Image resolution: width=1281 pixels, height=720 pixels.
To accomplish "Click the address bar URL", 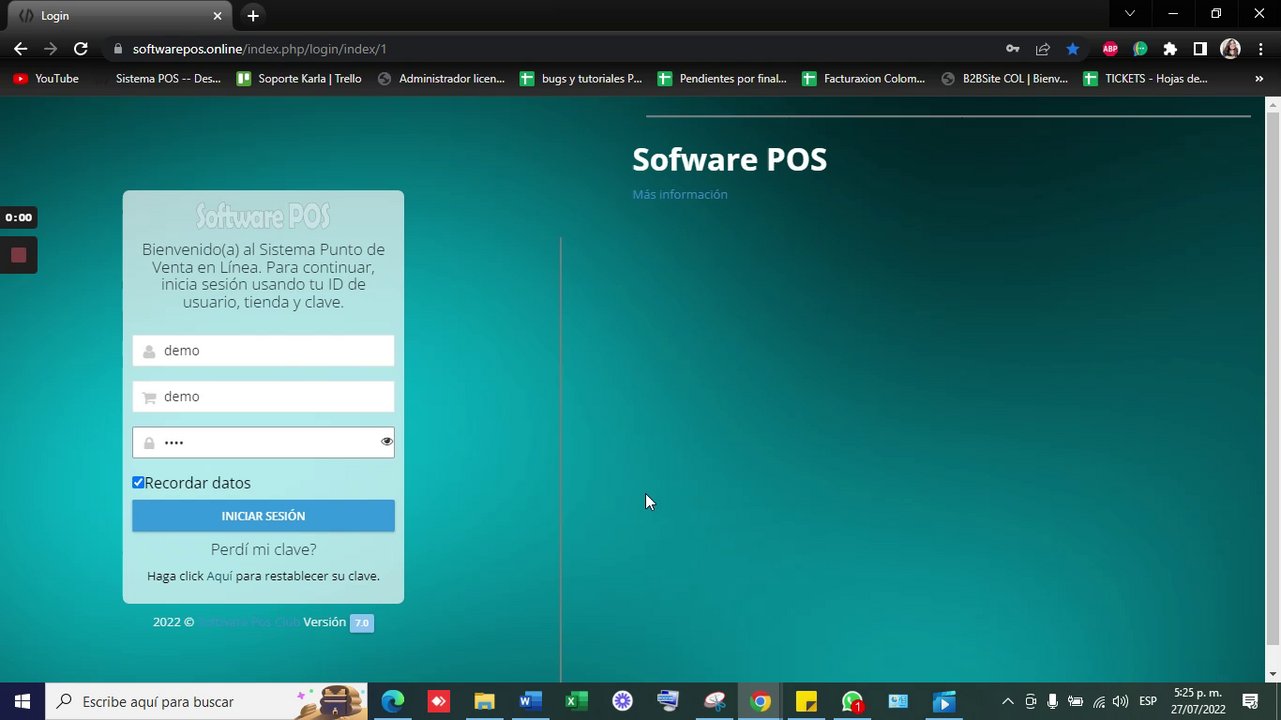I will 260,48.
